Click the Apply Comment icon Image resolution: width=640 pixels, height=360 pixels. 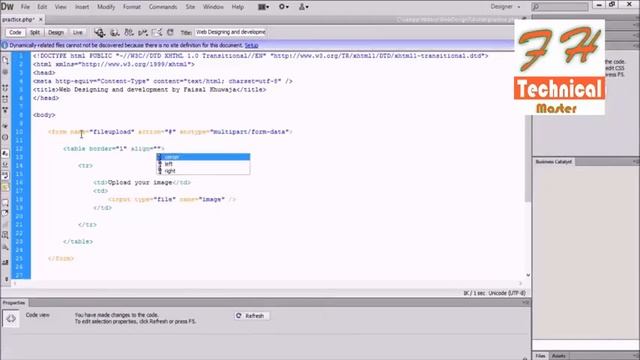[5, 203]
